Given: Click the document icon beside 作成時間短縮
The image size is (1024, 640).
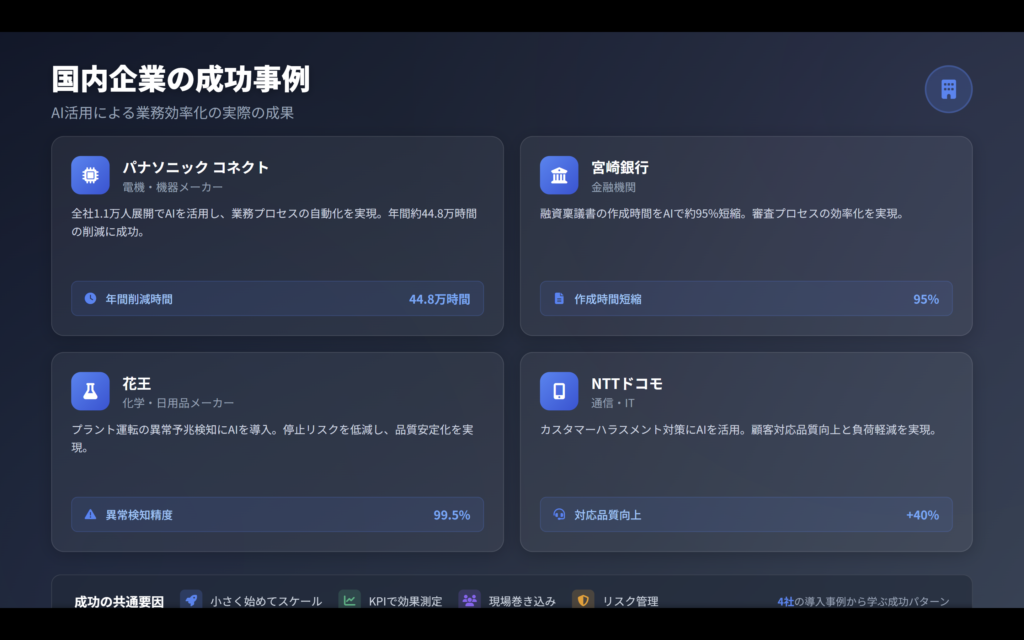Looking at the screenshot, I should (559, 298).
